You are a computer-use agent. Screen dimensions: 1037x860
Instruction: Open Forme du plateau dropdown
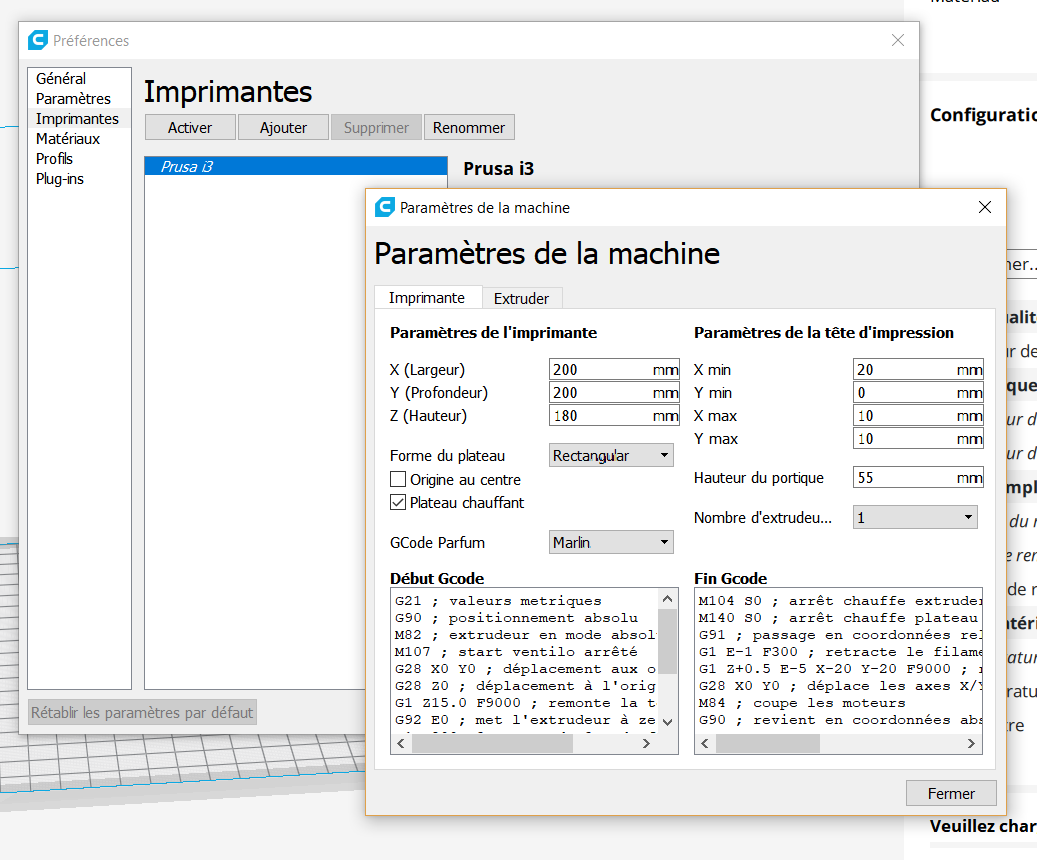point(611,455)
